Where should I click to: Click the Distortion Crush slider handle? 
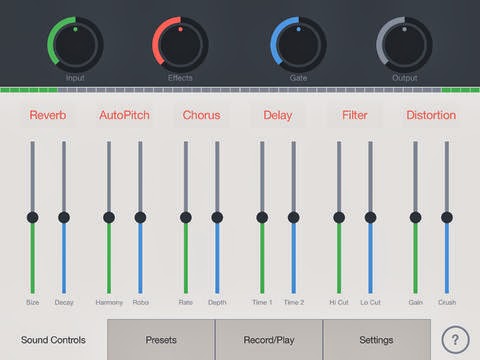(x=447, y=217)
